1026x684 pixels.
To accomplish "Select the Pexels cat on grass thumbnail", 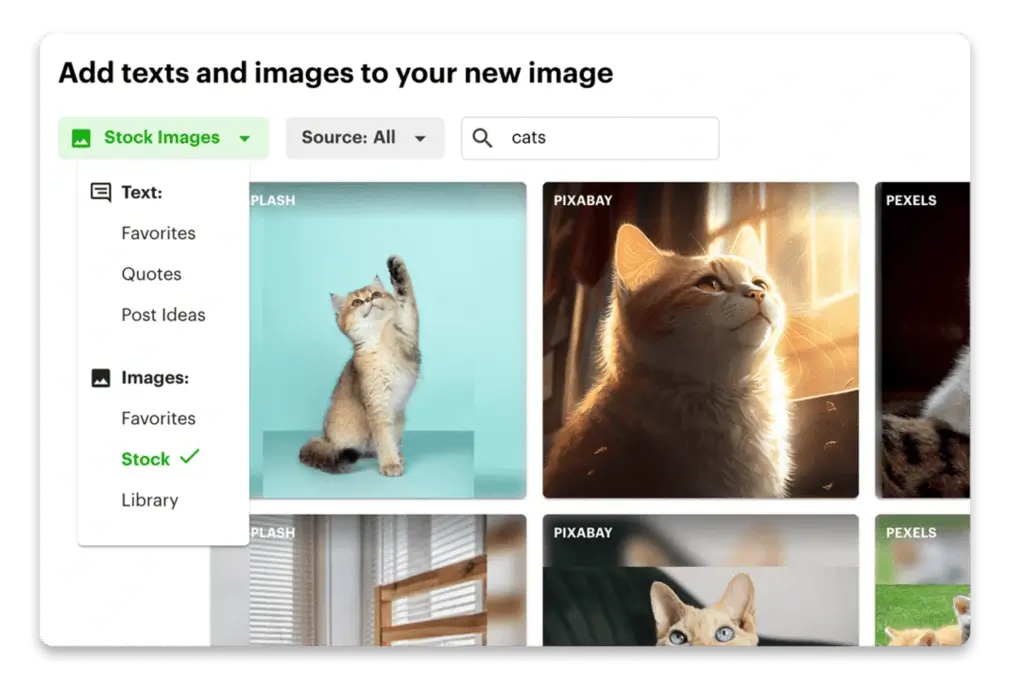I will click(x=923, y=580).
